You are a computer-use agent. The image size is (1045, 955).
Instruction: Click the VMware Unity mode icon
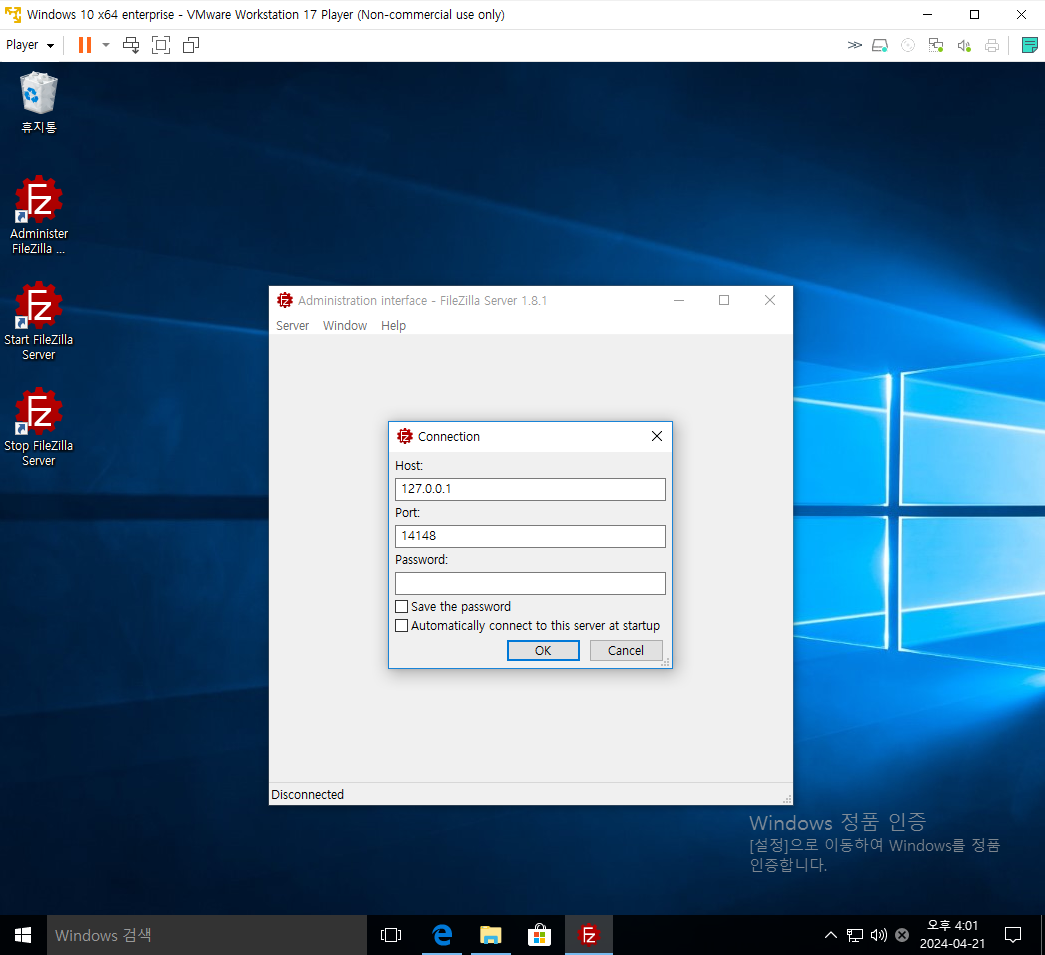coord(191,45)
